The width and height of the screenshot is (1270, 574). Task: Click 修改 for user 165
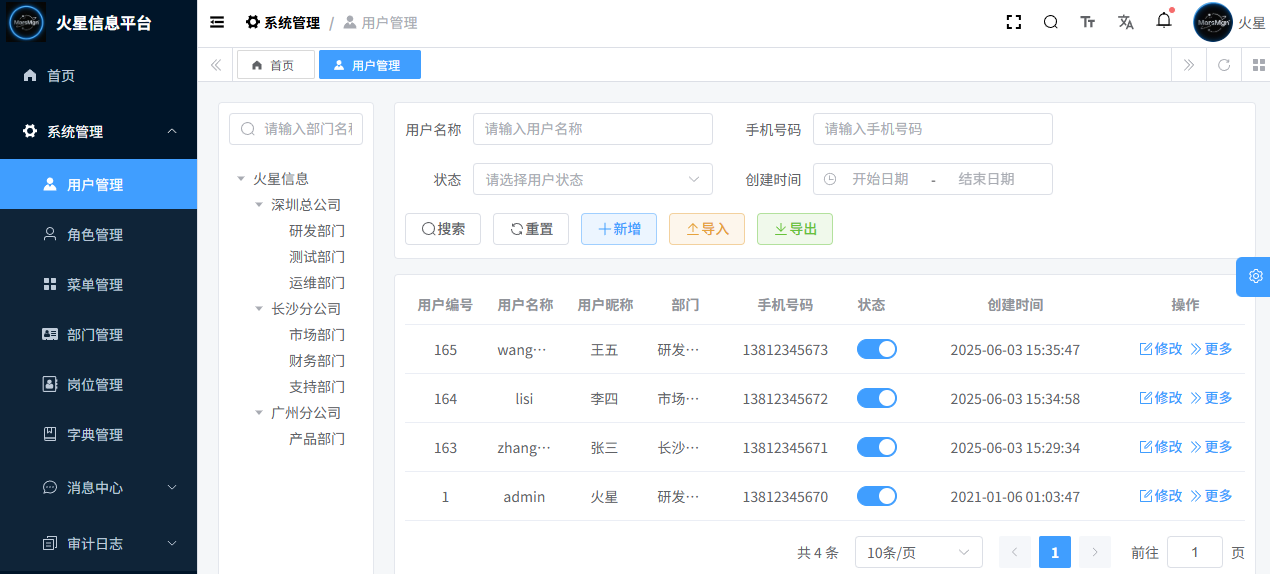coord(1161,349)
